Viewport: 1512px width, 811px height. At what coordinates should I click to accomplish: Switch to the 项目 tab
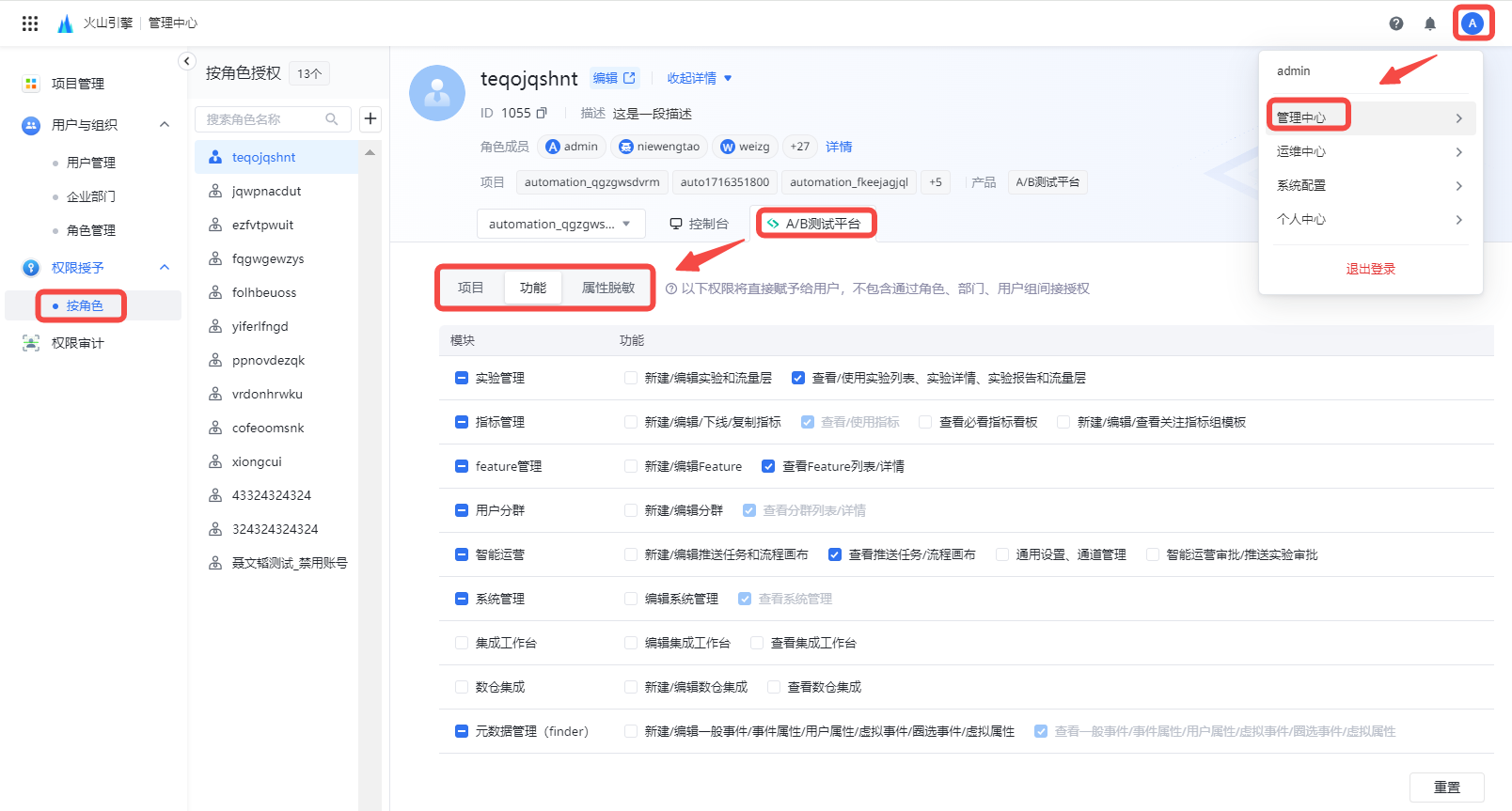pyautogui.click(x=471, y=288)
